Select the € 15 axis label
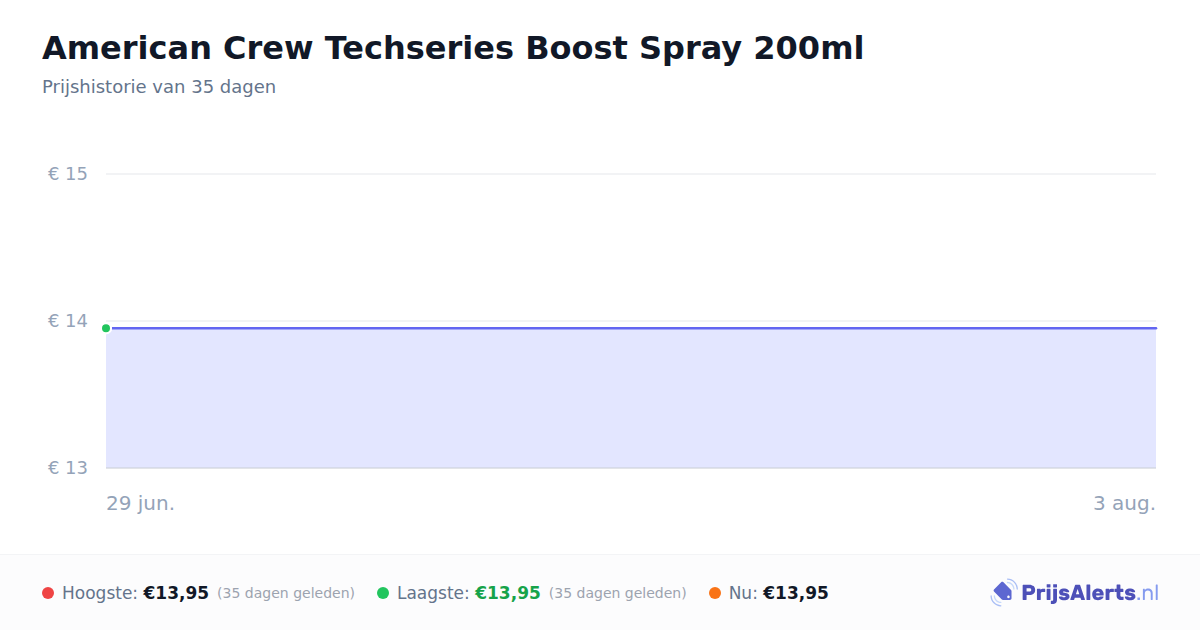This screenshot has width=1200, height=630. (68, 174)
